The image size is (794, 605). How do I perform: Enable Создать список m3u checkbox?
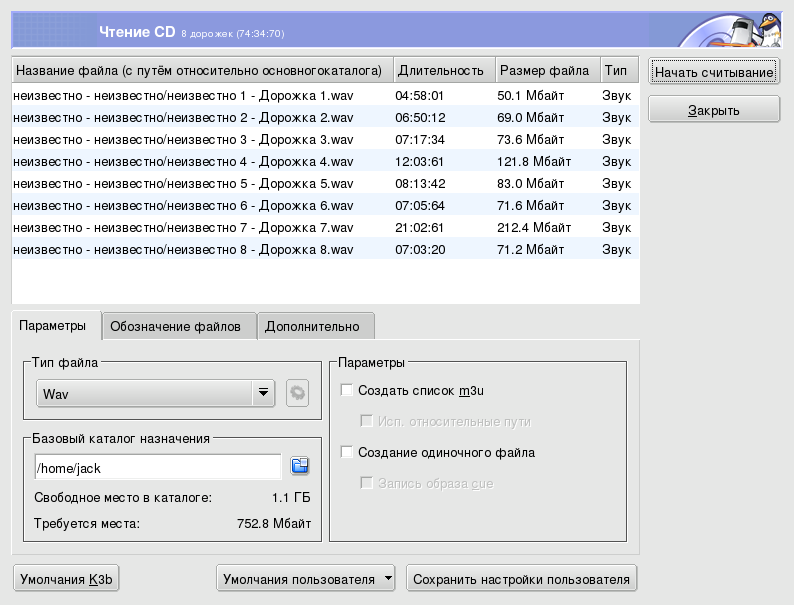[x=347, y=390]
